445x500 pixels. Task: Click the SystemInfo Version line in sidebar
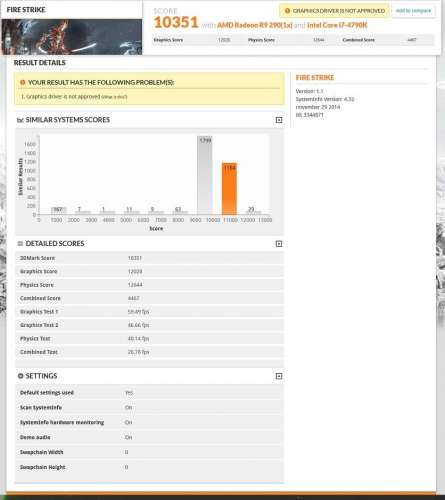[x=325, y=99]
